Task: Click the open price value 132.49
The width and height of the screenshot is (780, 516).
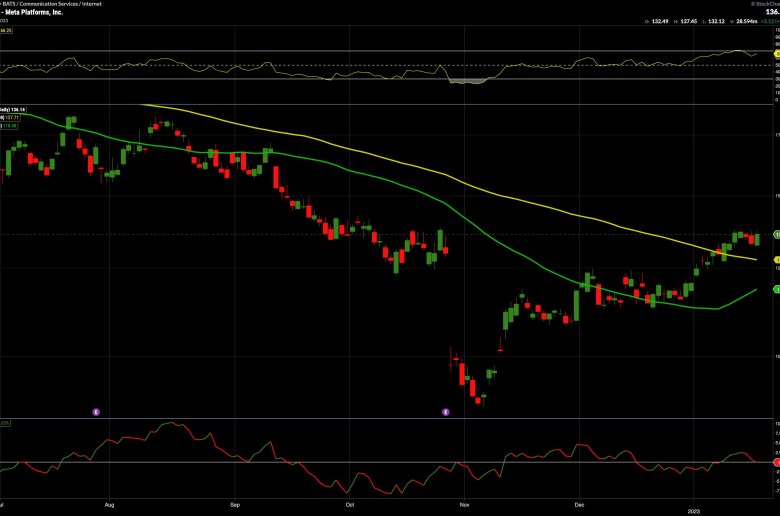Action: pyautogui.click(x=660, y=21)
